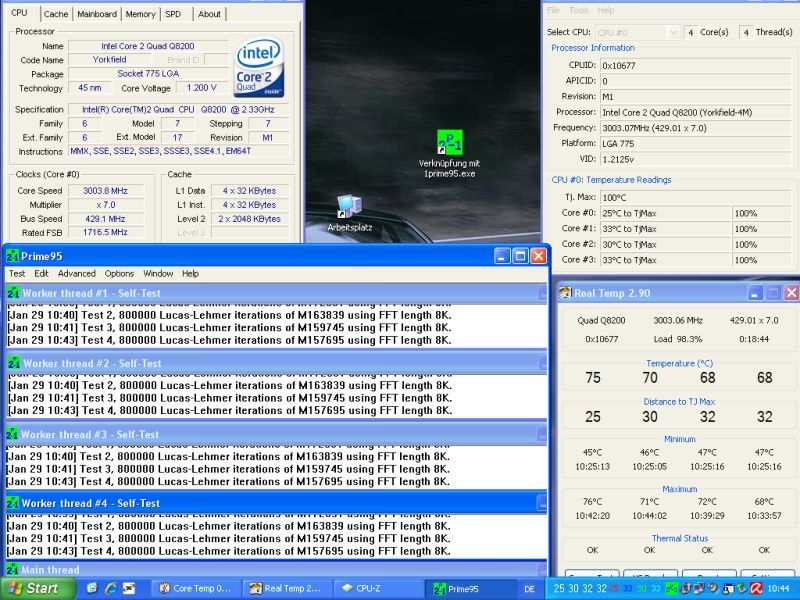Open the Test menu in Prime95
800x600 pixels.
coord(17,273)
